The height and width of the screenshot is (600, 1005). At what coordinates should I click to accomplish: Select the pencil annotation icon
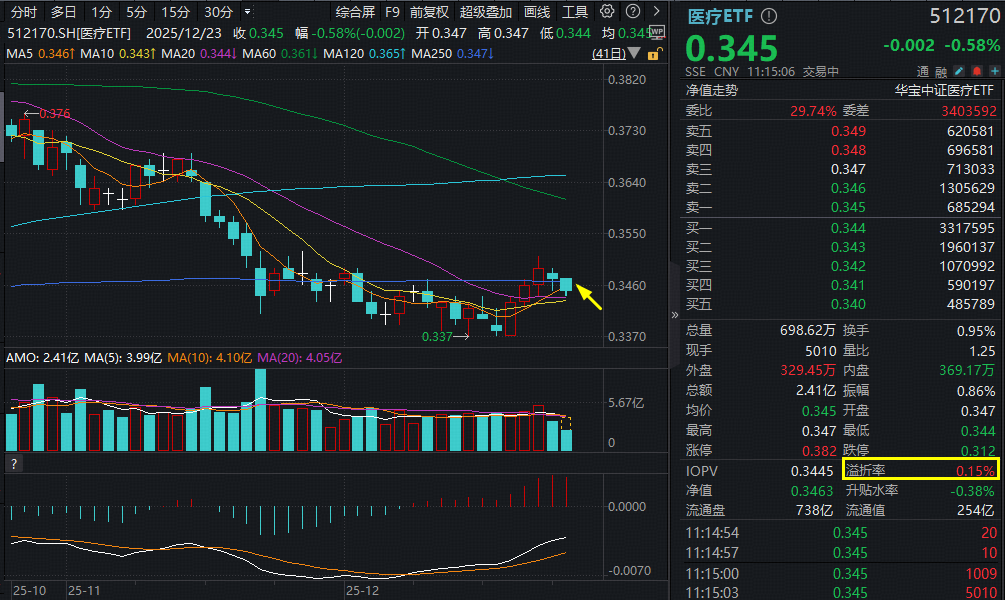(958, 70)
